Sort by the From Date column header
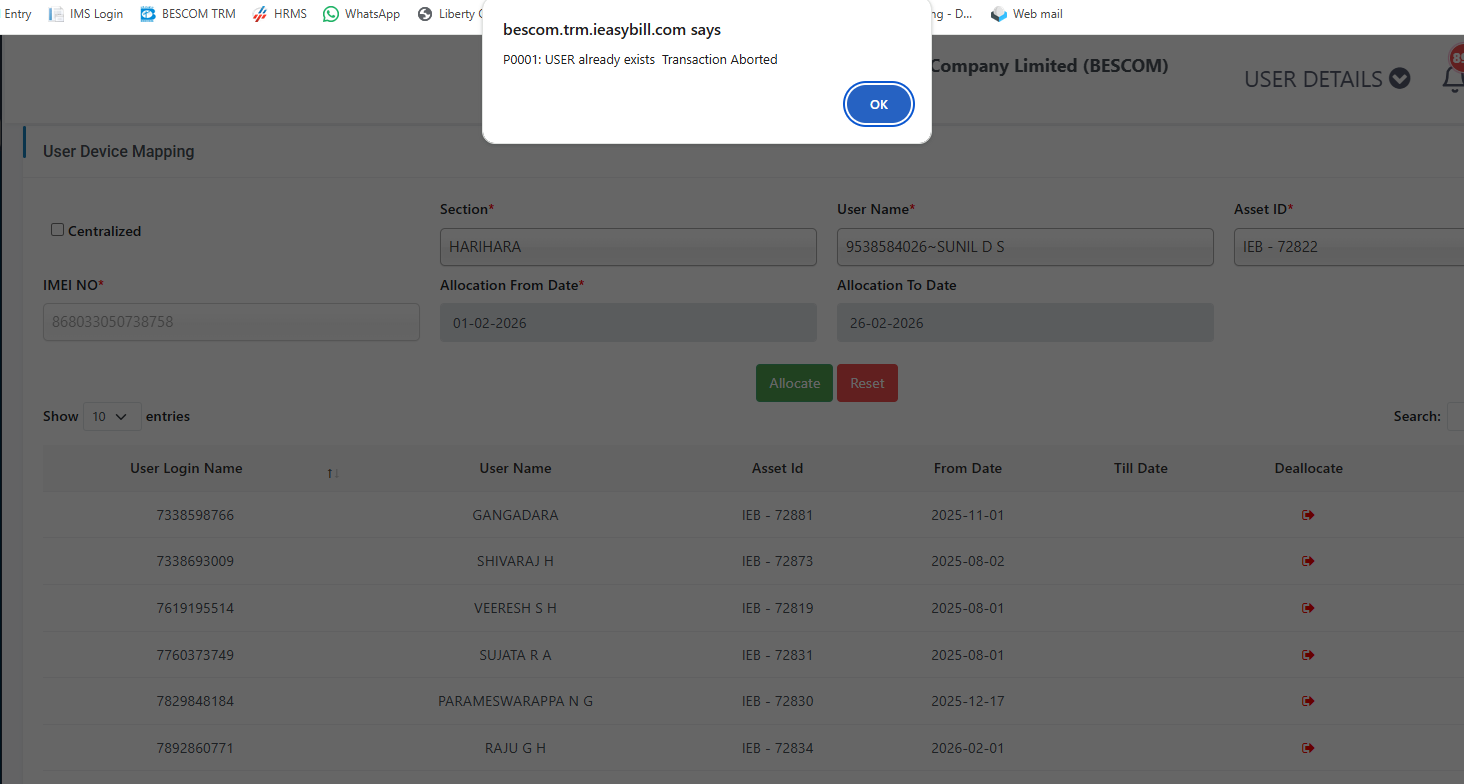Image resolution: width=1464 pixels, height=784 pixels. click(967, 468)
